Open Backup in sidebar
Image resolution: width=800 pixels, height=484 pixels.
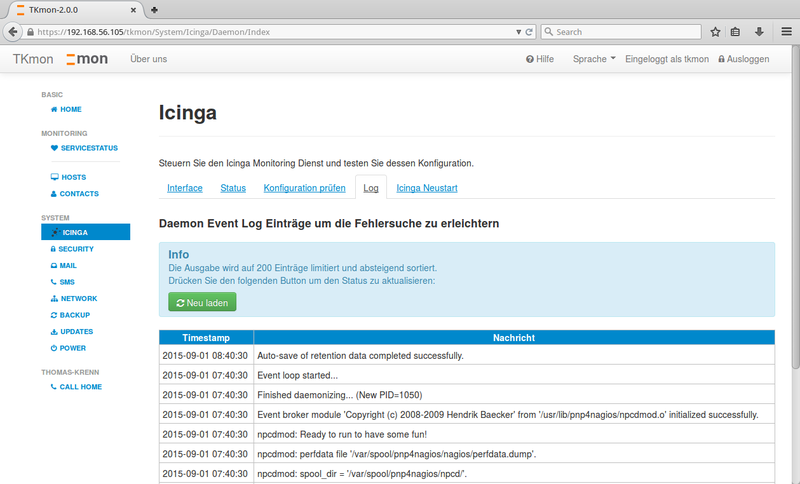click(x=70, y=315)
